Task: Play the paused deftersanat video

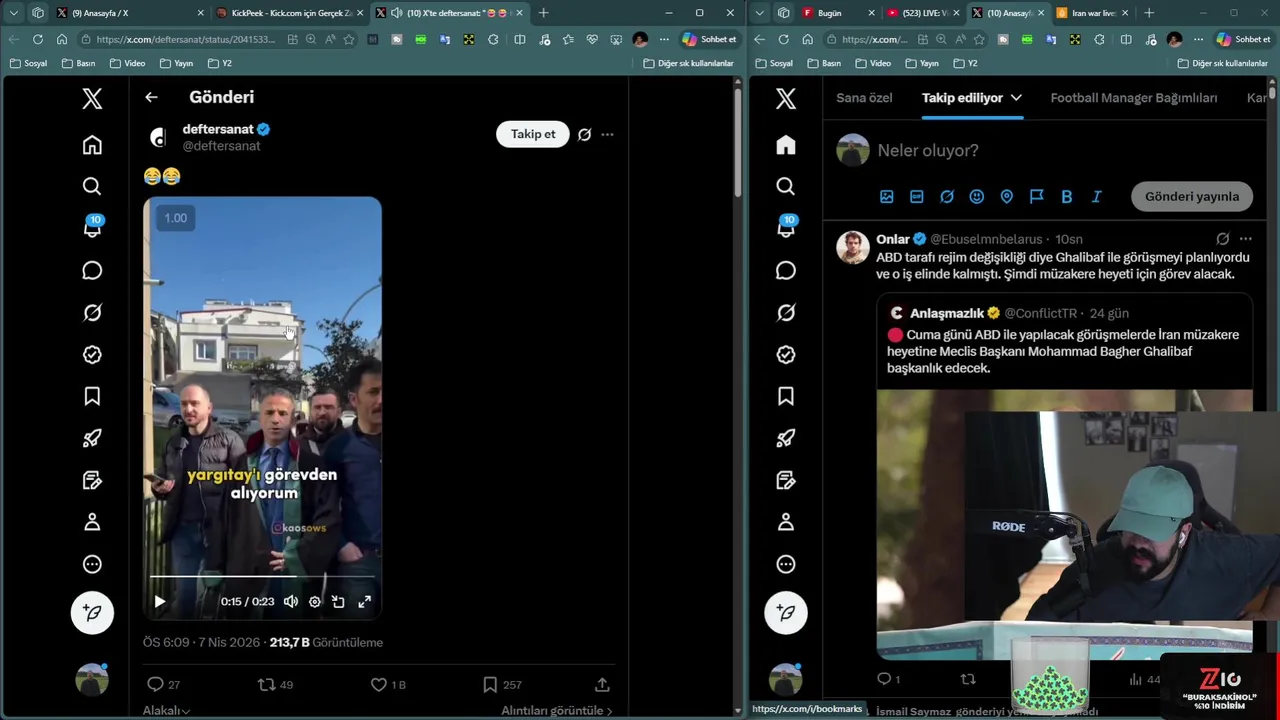Action: (x=159, y=601)
